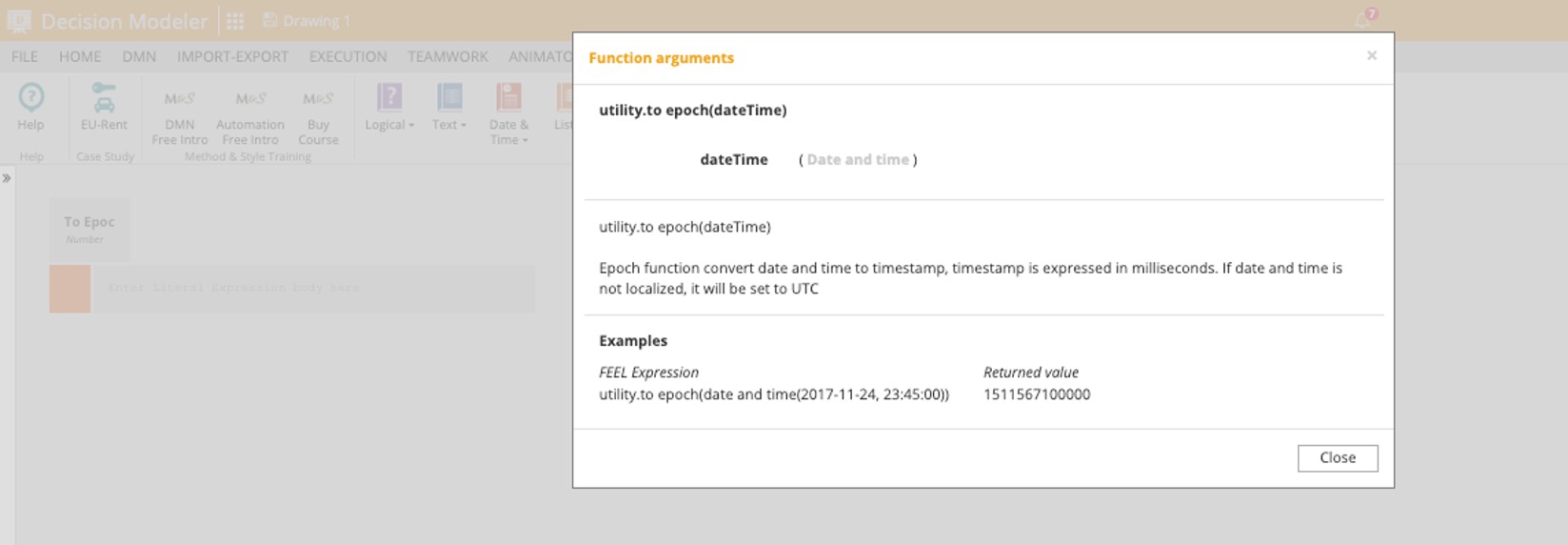This screenshot has width=1568, height=545.
Task: Dismiss Function arguments dialog with the X
Action: coord(1371,55)
